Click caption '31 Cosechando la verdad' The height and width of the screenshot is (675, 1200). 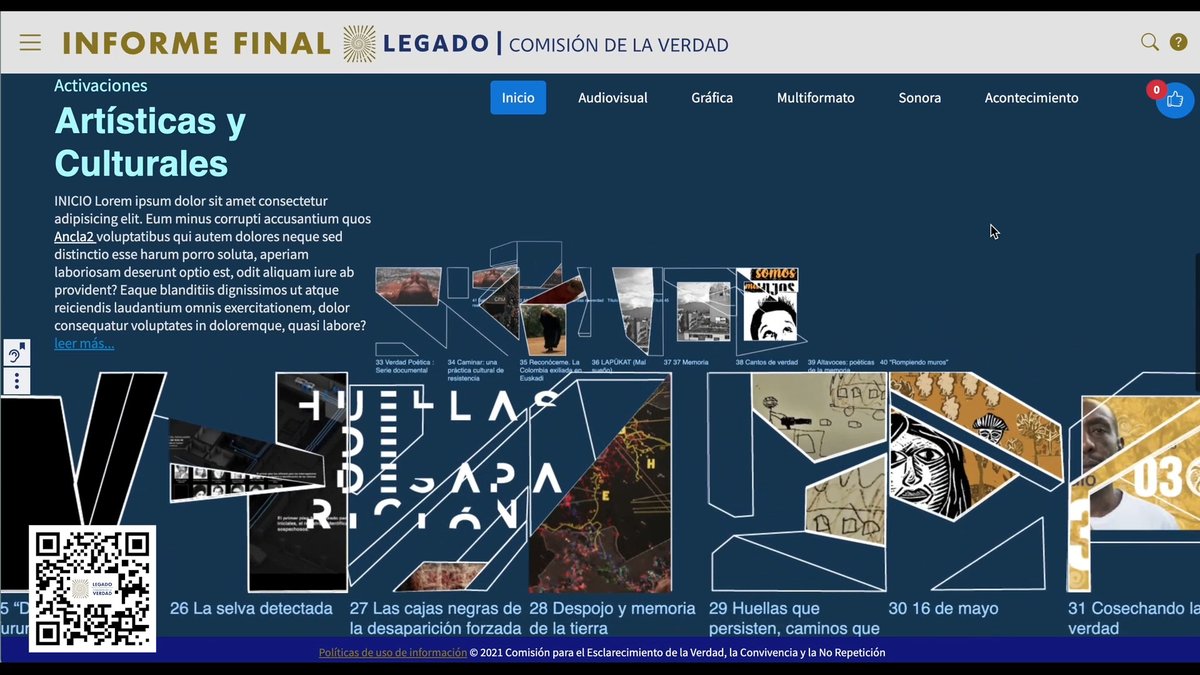point(1133,618)
